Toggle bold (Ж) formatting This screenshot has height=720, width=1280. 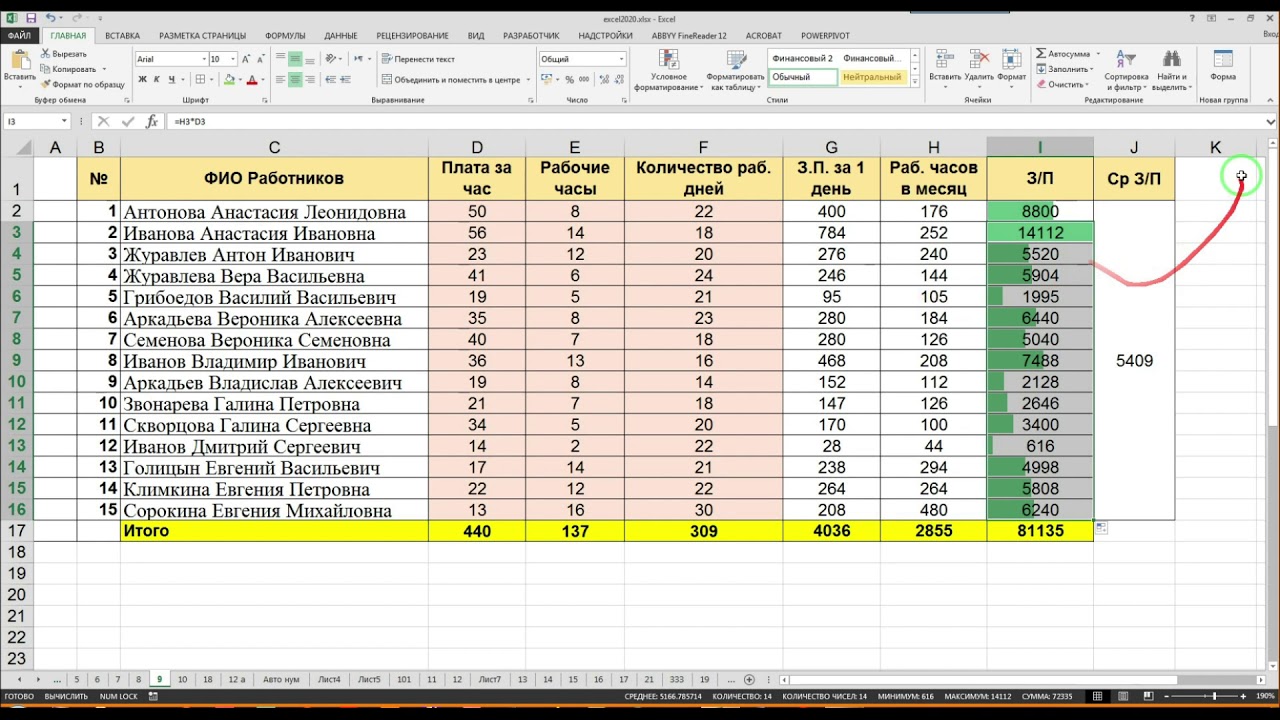pos(143,79)
